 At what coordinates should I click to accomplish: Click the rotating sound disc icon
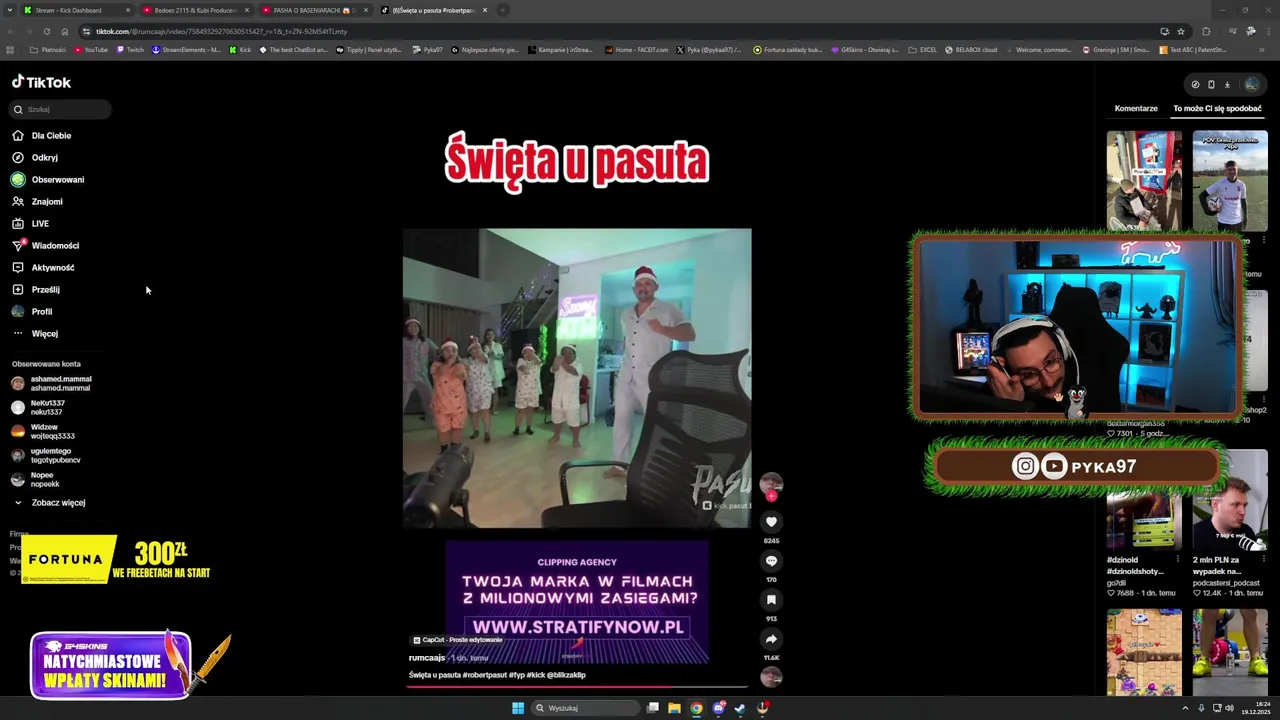(x=771, y=677)
